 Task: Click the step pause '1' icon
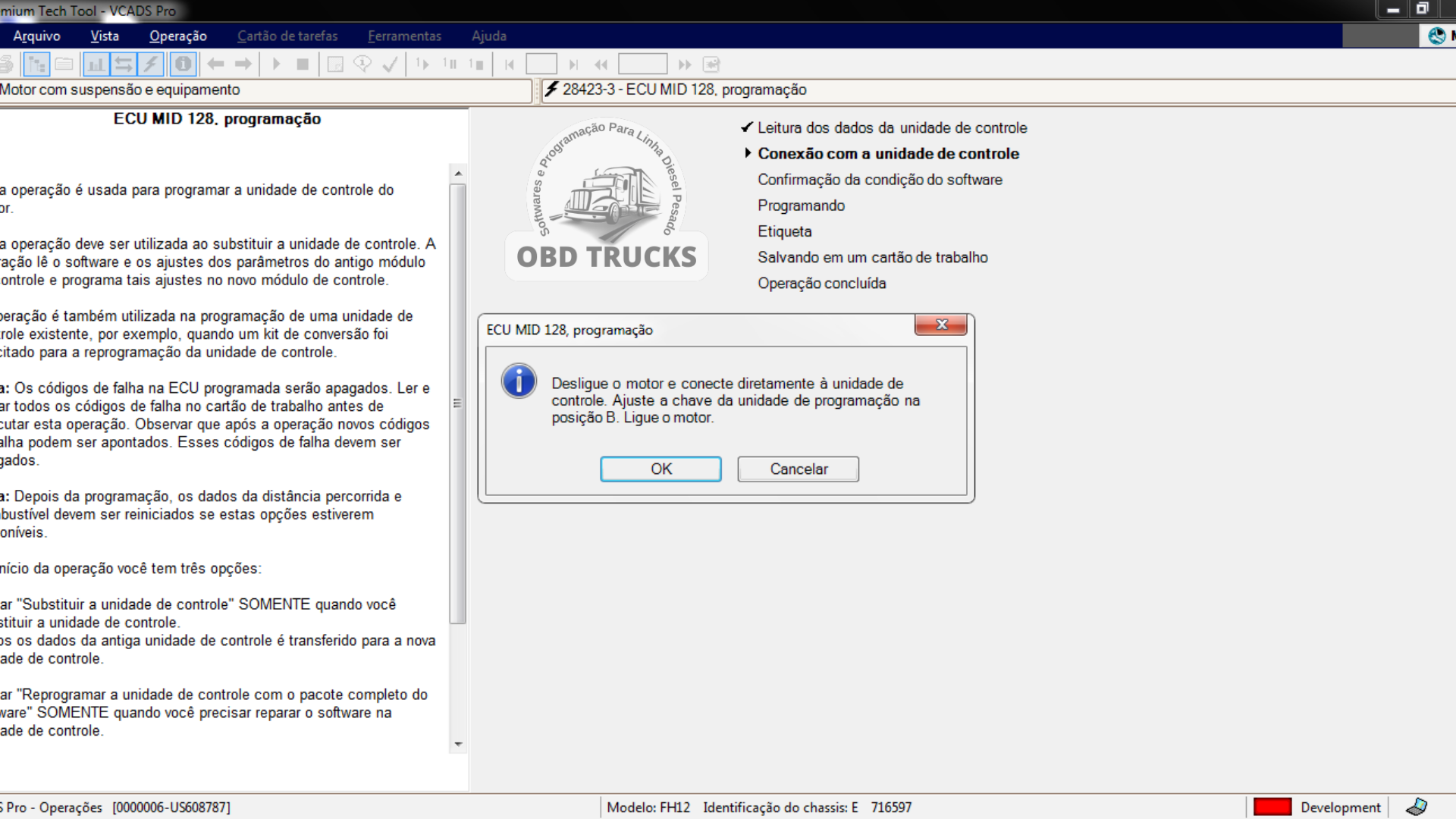pos(450,64)
